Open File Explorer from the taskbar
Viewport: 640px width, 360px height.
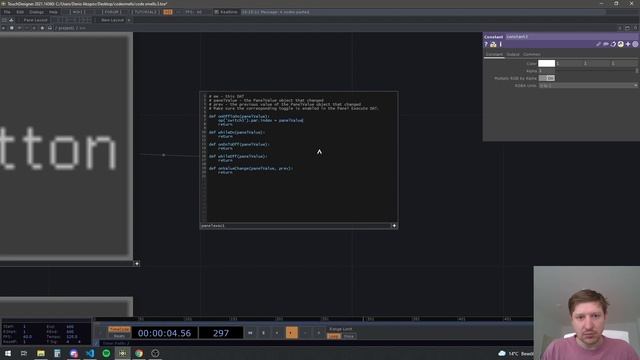[x=40, y=353]
